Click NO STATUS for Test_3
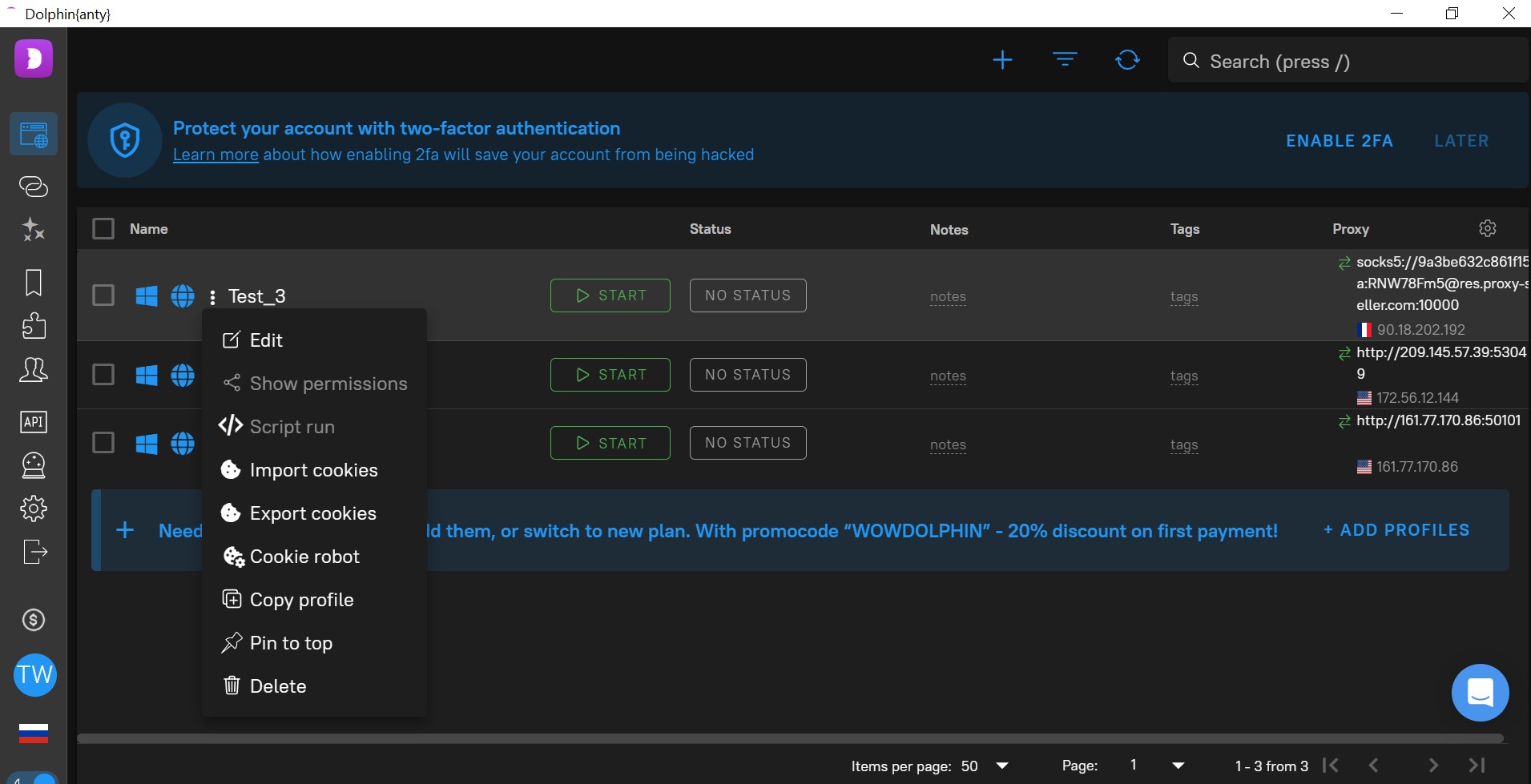This screenshot has height=784, width=1531. [x=748, y=296]
